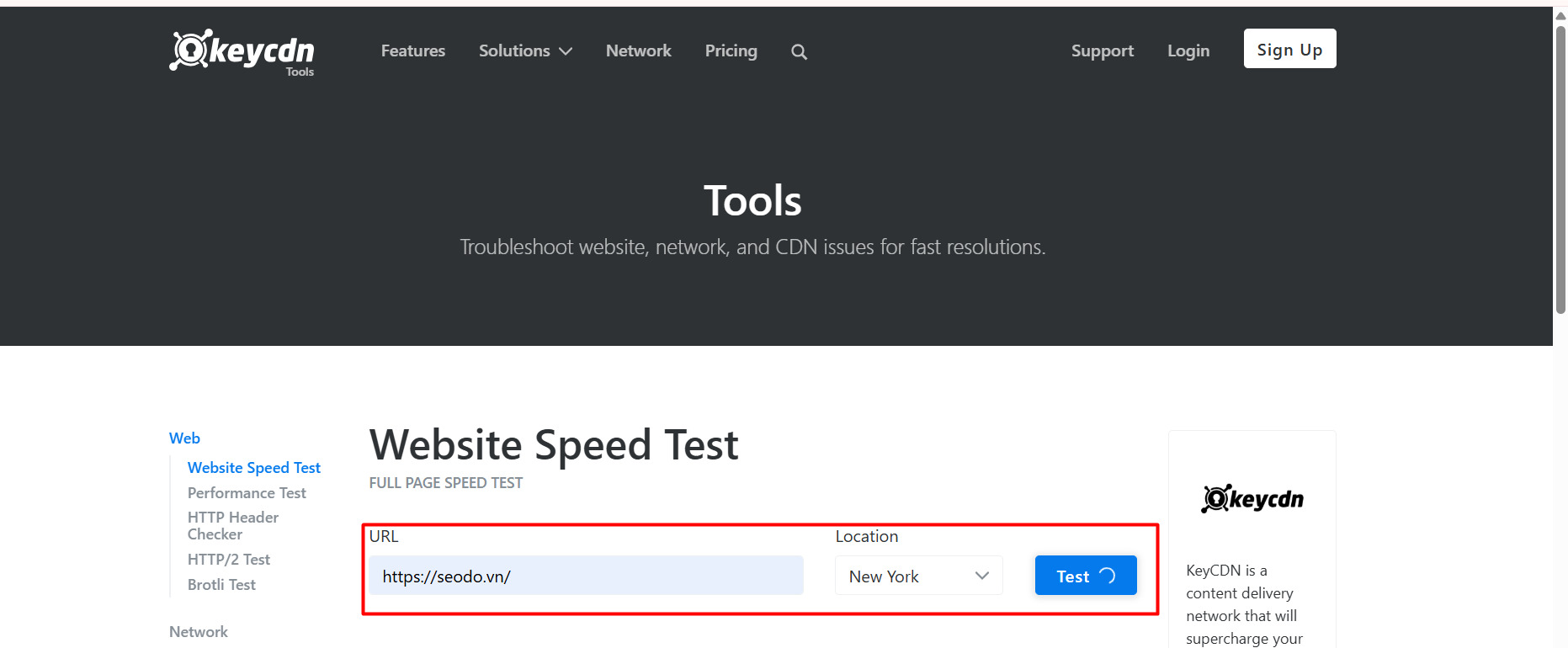Click the KeyCDN Tools logo in header
The image size is (1568, 648).
tap(242, 53)
